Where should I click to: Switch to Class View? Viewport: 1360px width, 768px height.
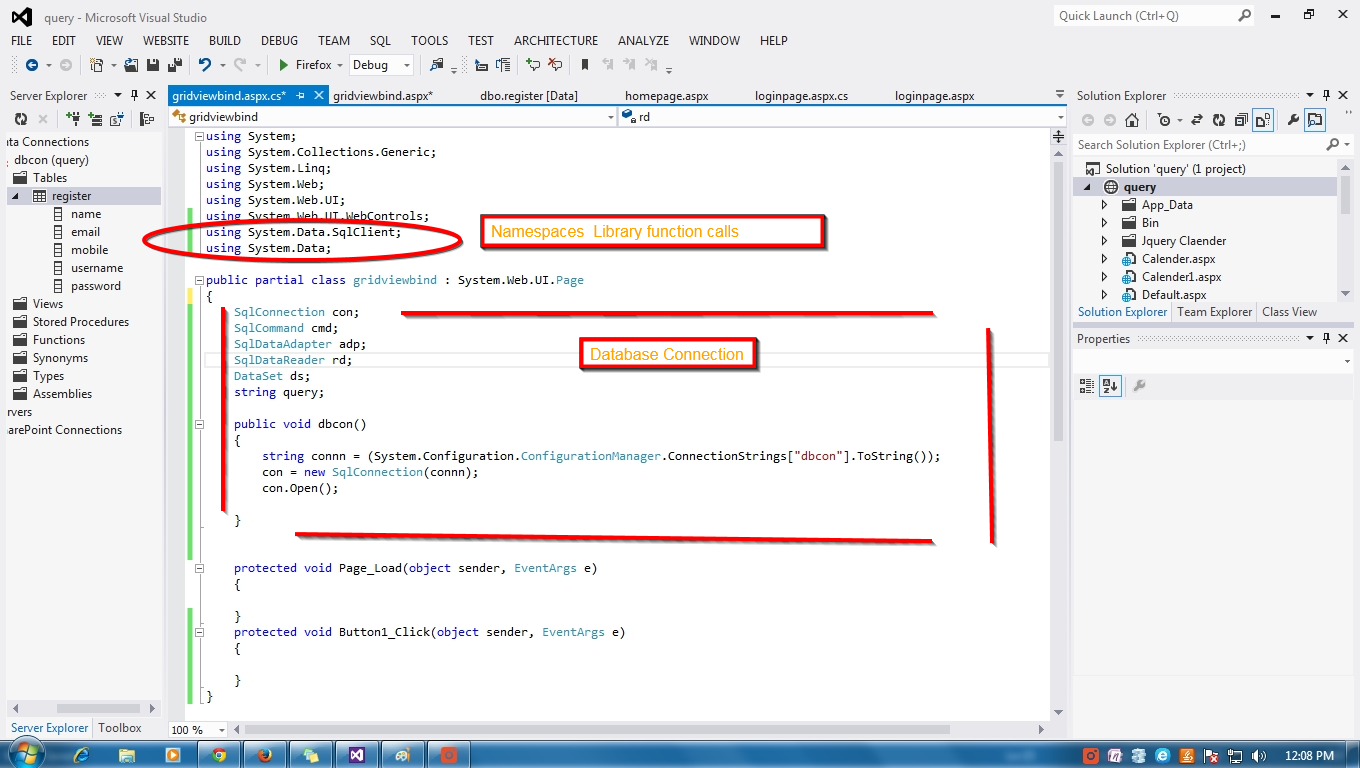click(1289, 311)
